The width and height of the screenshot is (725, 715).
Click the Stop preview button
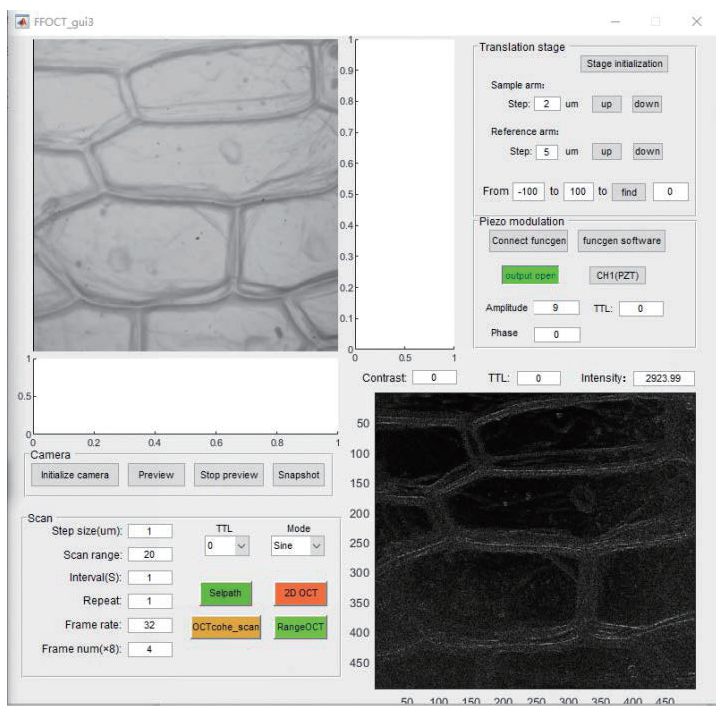229,475
